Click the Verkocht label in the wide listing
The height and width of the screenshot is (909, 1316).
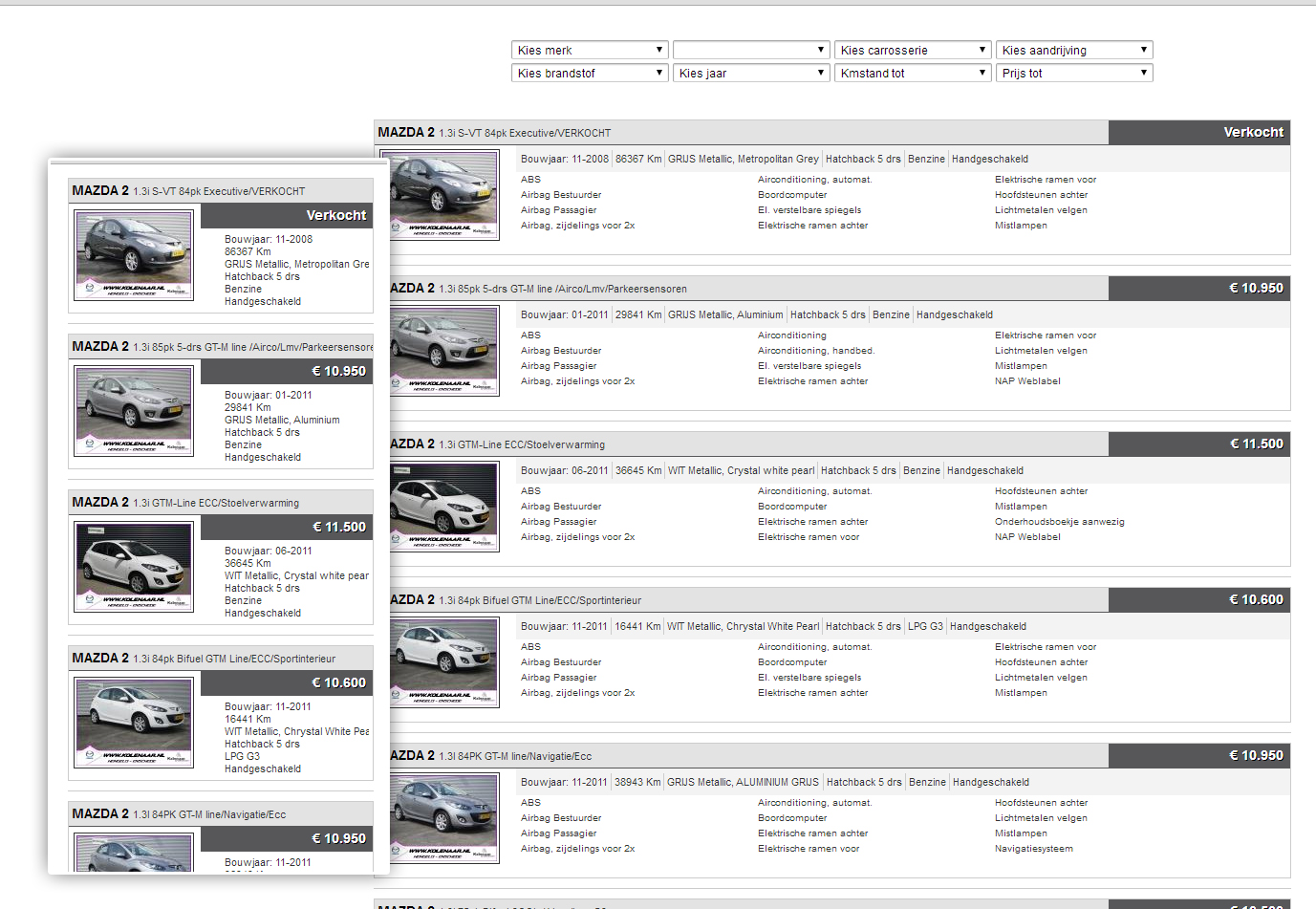(x=1253, y=133)
